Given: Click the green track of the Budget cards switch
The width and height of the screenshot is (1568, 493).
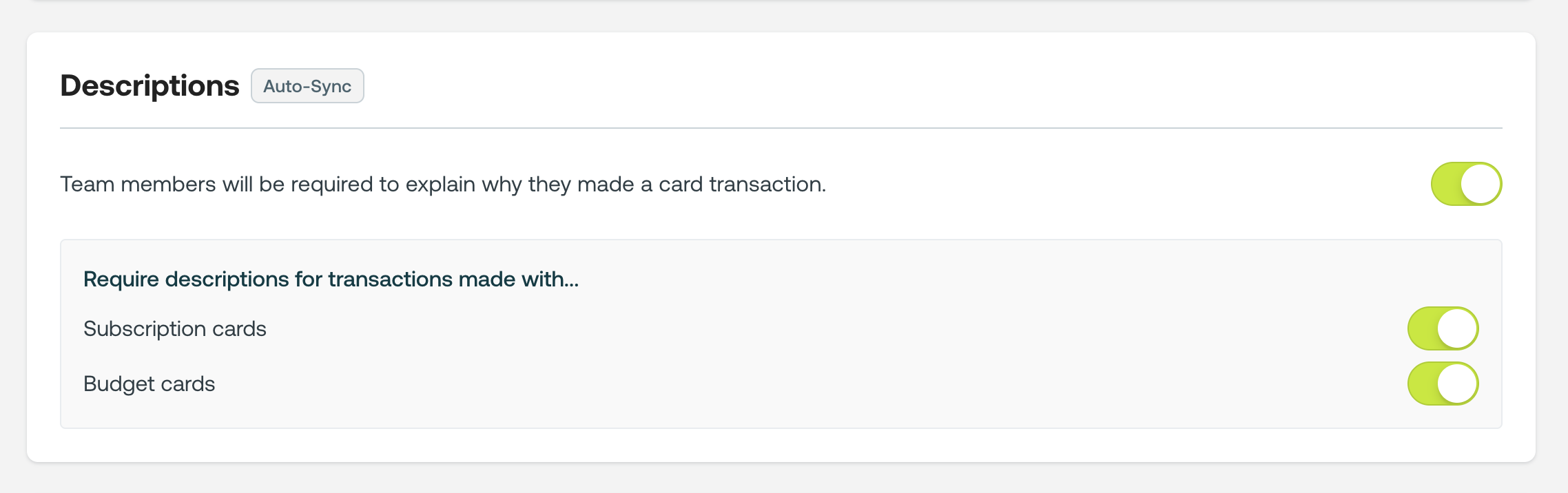Looking at the screenshot, I should 1422,384.
